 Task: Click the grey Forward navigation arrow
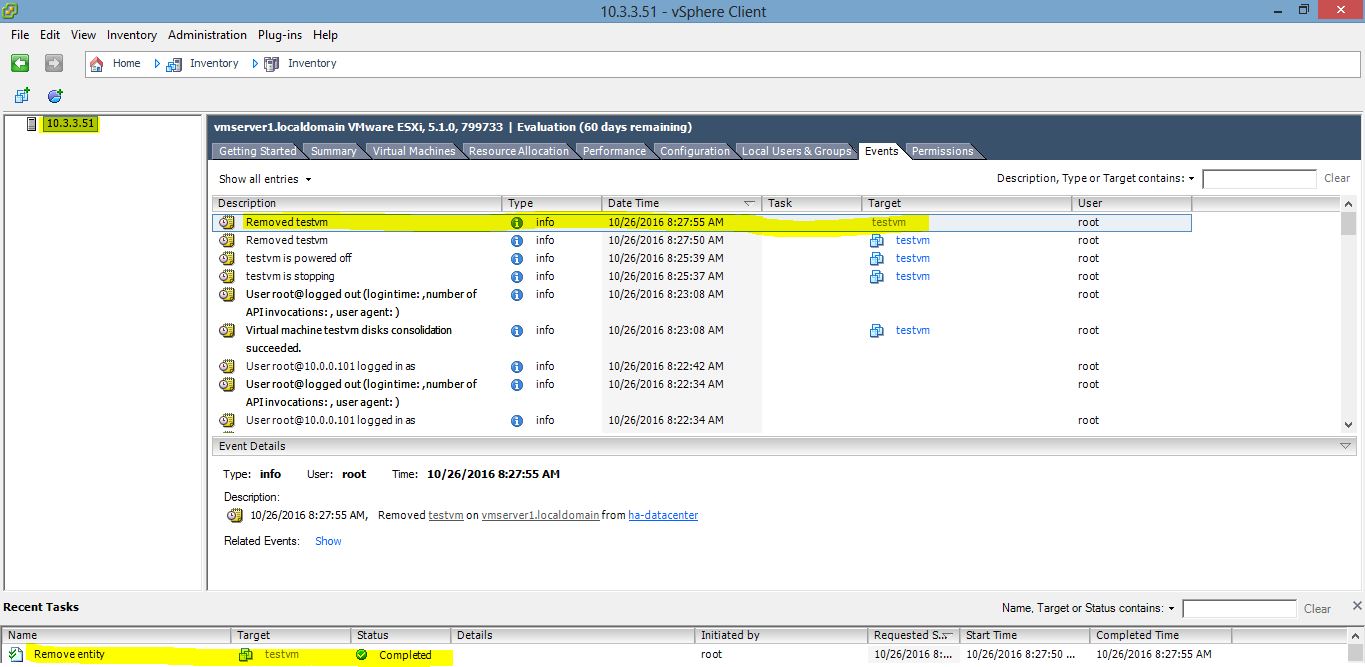click(54, 63)
